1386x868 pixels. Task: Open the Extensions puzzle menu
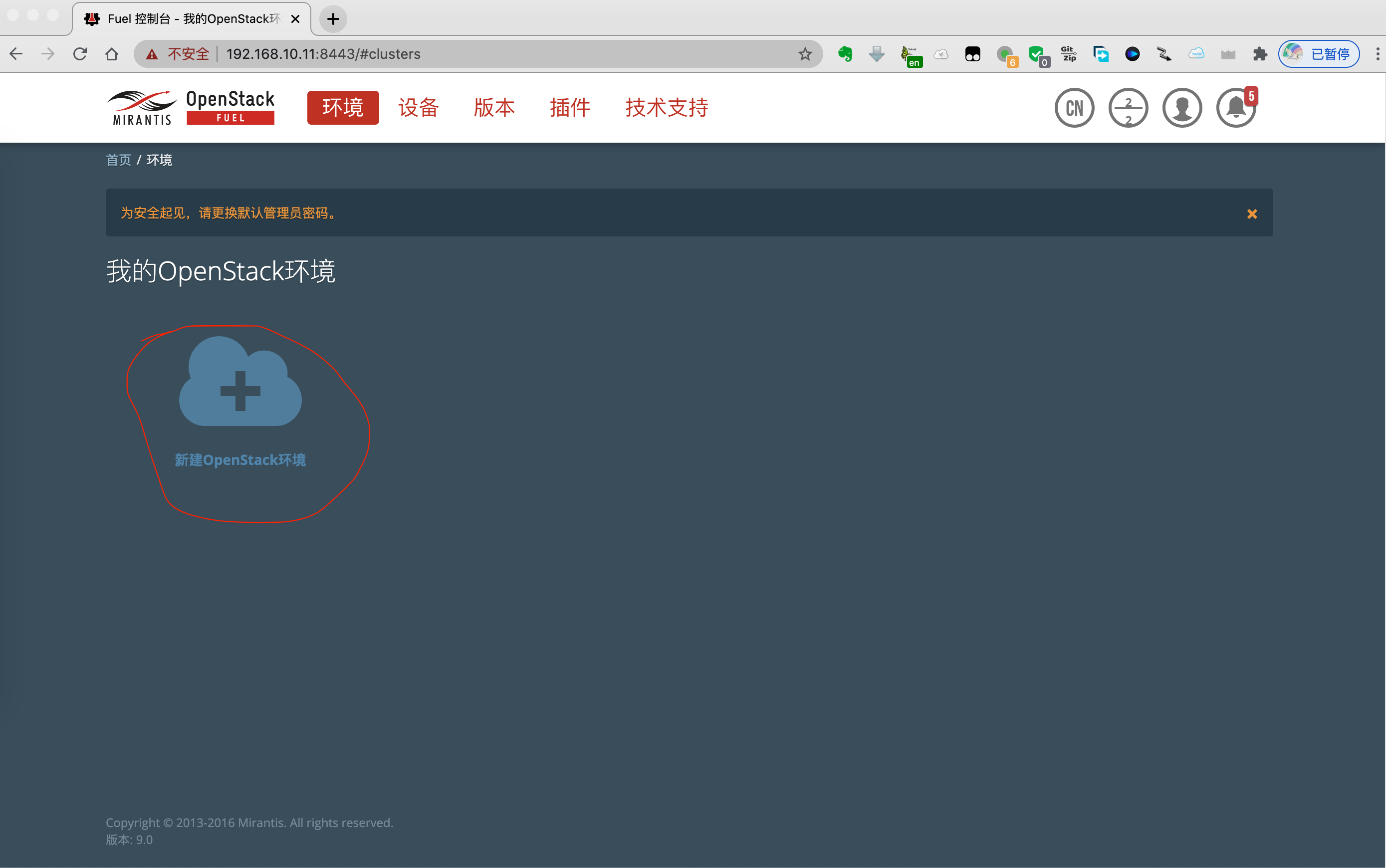tap(1260, 54)
